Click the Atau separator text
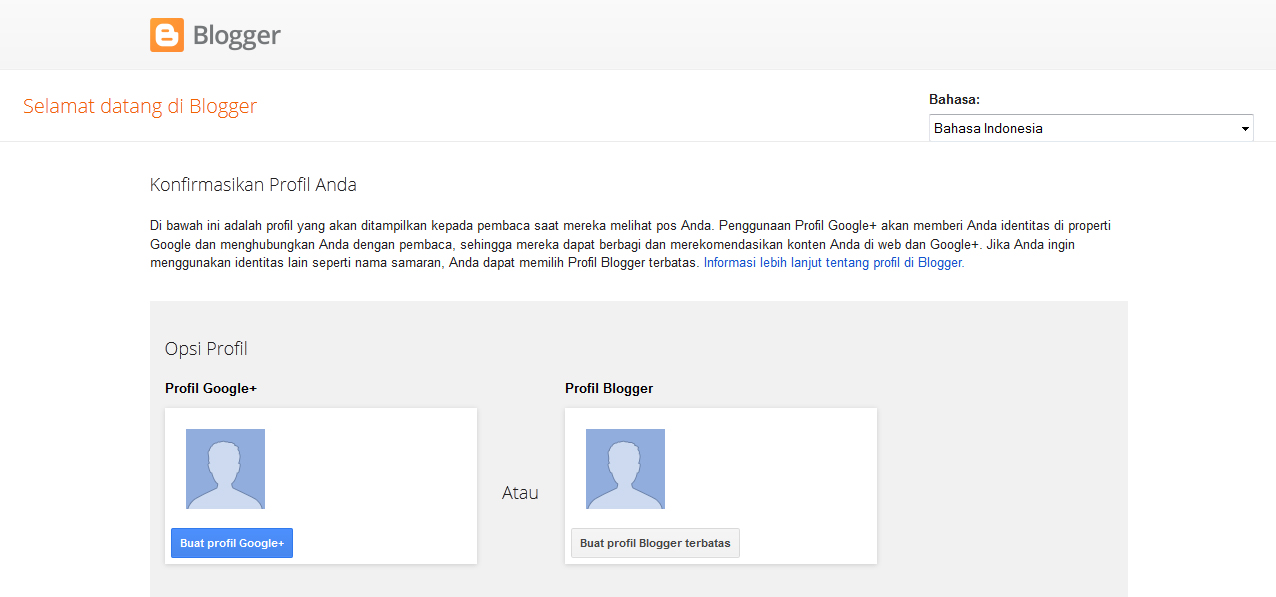The image size is (1276, 597). click(x=520, y=493)
